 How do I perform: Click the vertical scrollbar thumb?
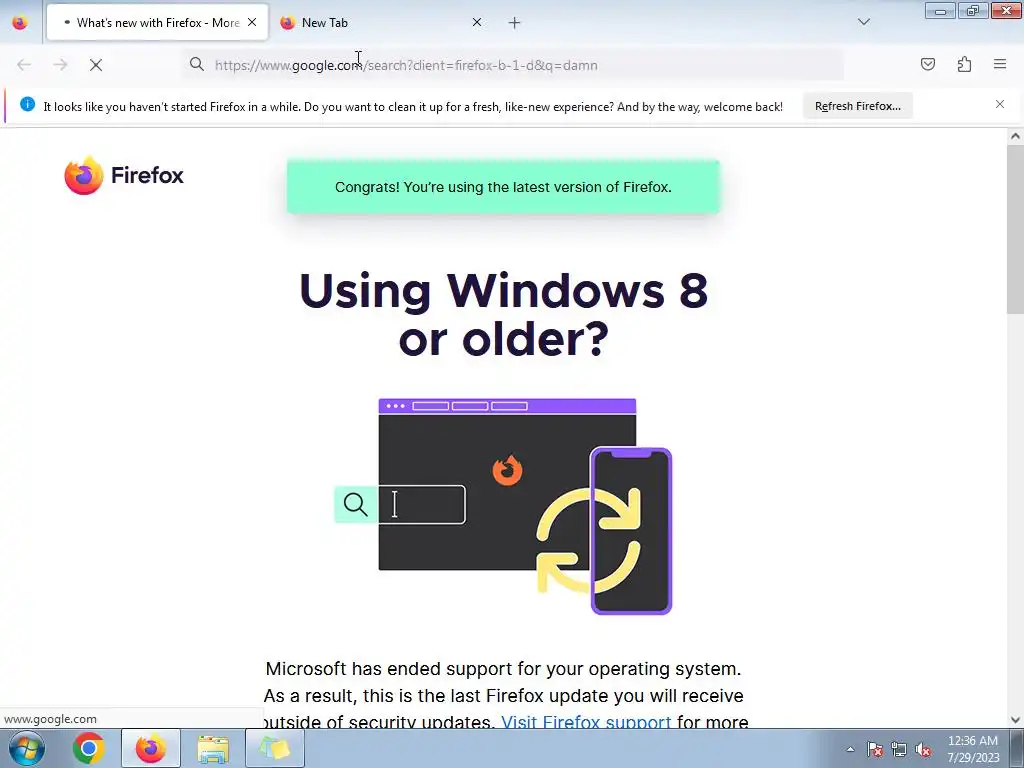(x=1015, y=229)
